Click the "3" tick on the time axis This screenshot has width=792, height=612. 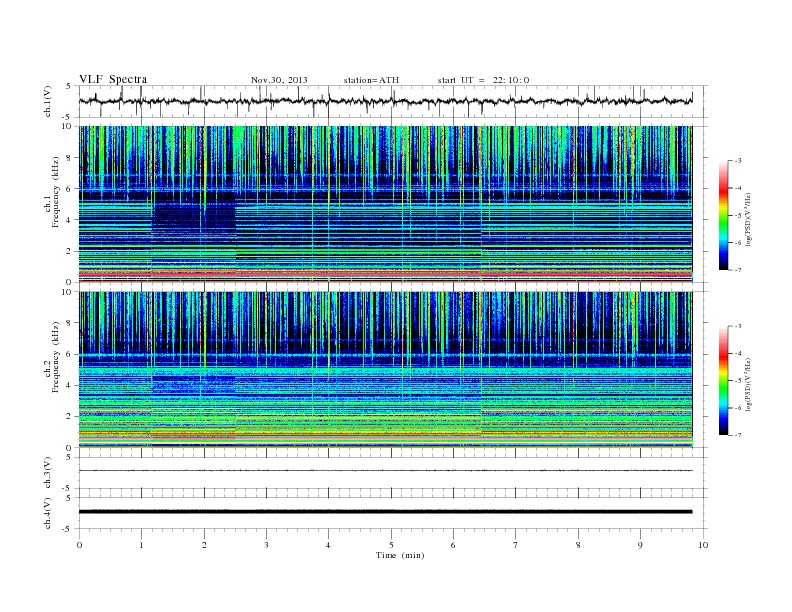click(266, 545)
